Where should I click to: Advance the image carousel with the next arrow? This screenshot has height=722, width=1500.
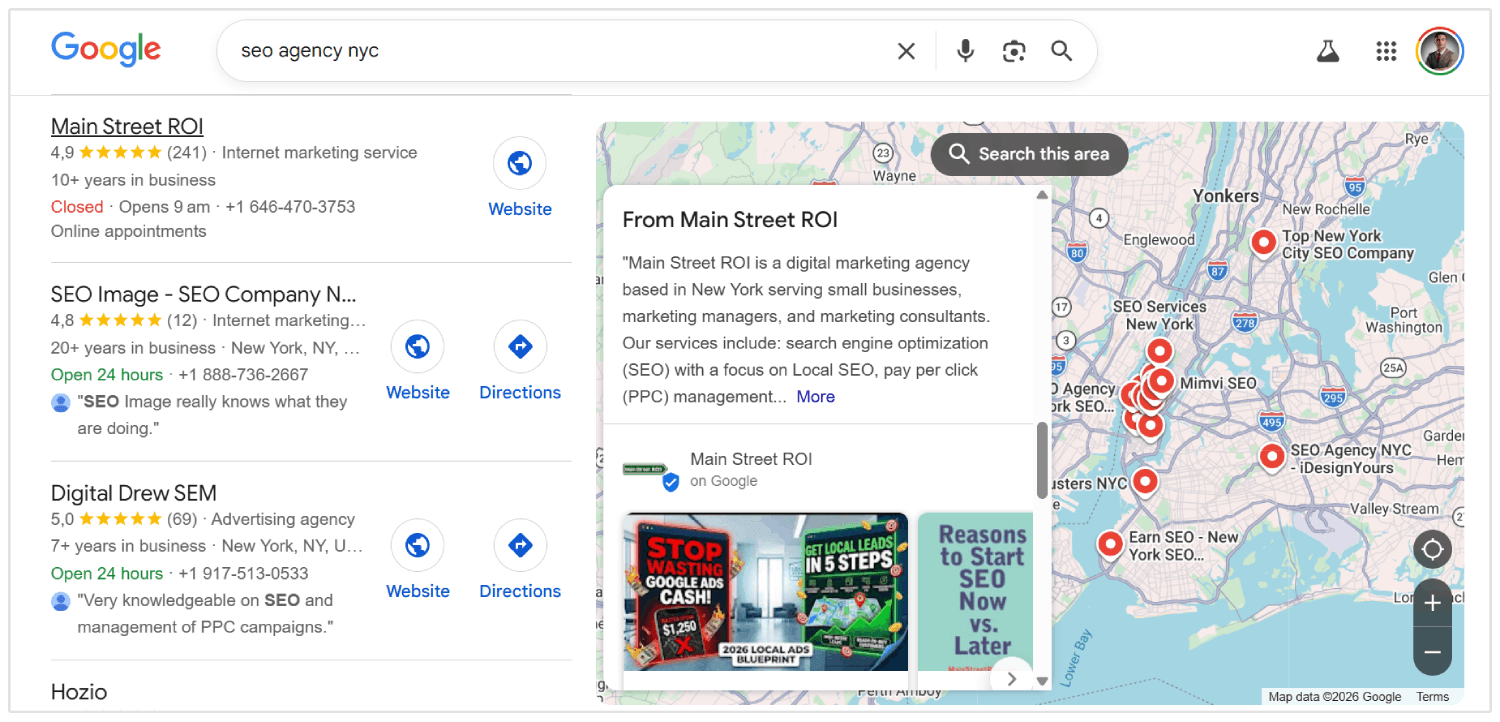1011,677
